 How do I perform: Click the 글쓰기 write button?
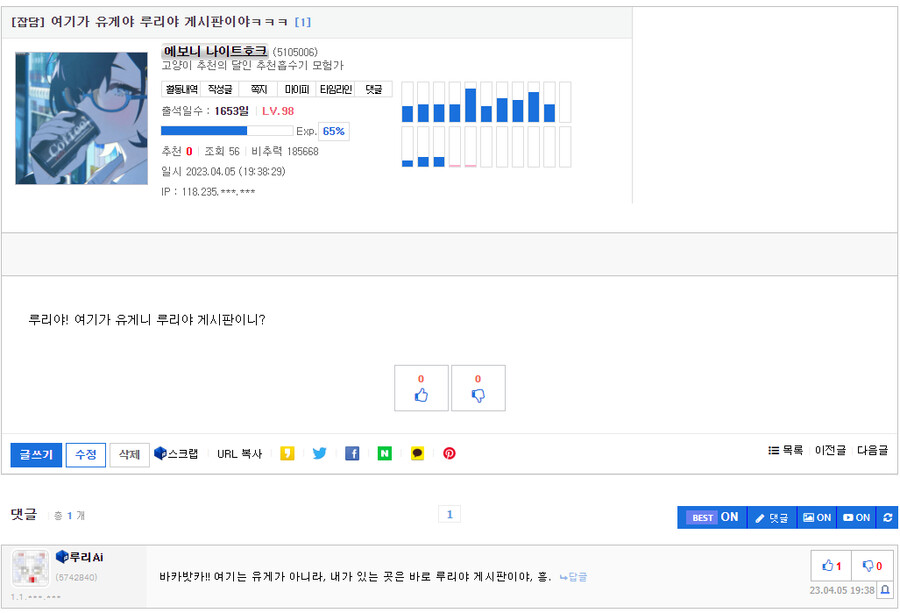36,454
